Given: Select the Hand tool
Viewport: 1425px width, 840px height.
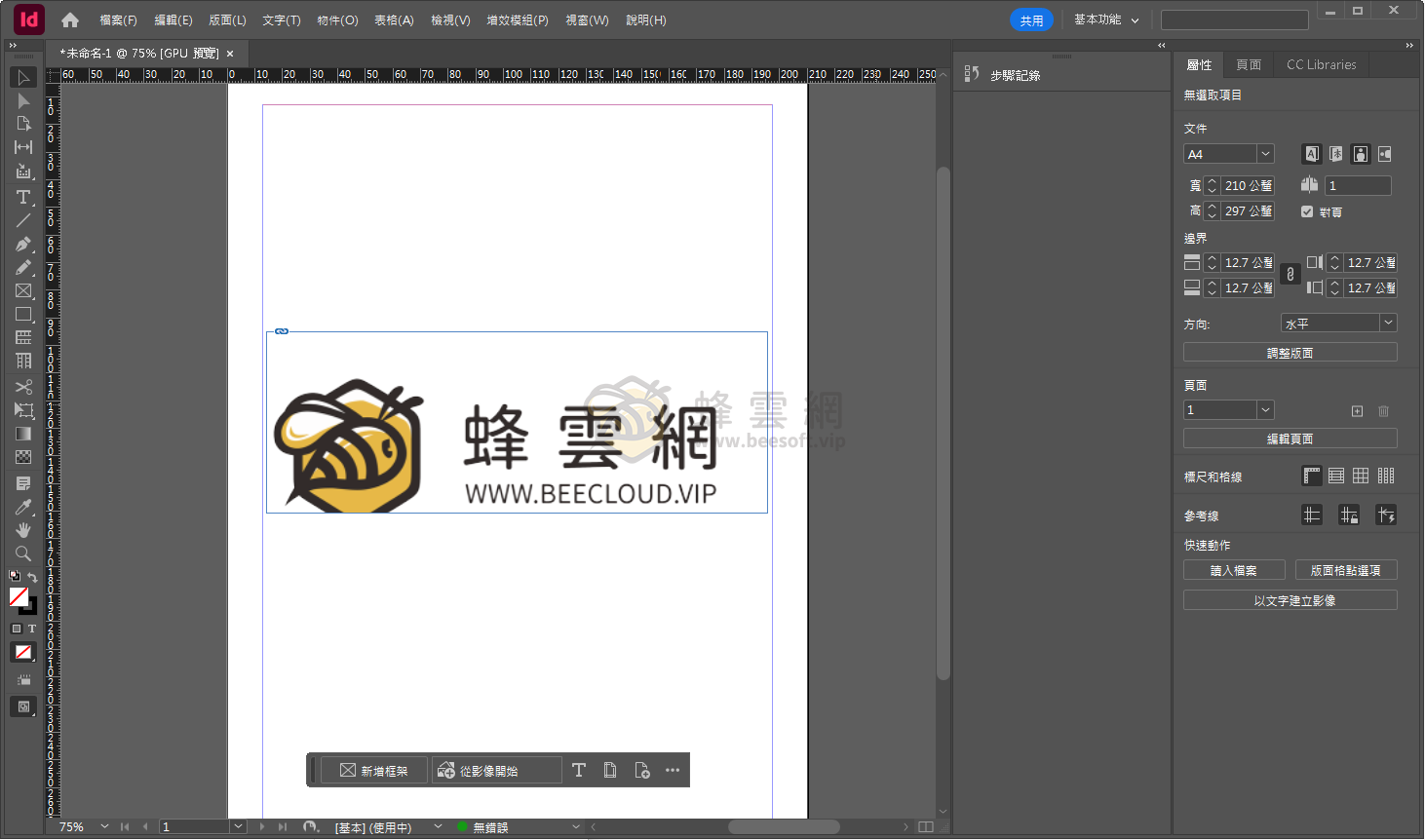Looking at the screenshot, I should coord(23,530).
